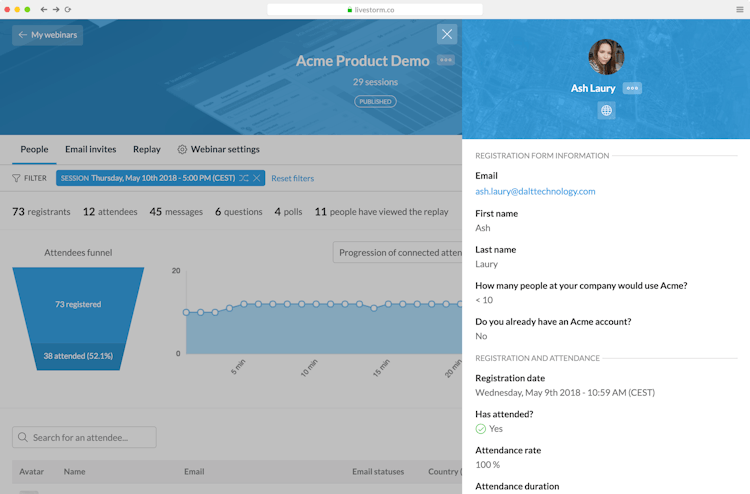
Task: Click the shuffle icon in session filter
Action: click(244, 178)
